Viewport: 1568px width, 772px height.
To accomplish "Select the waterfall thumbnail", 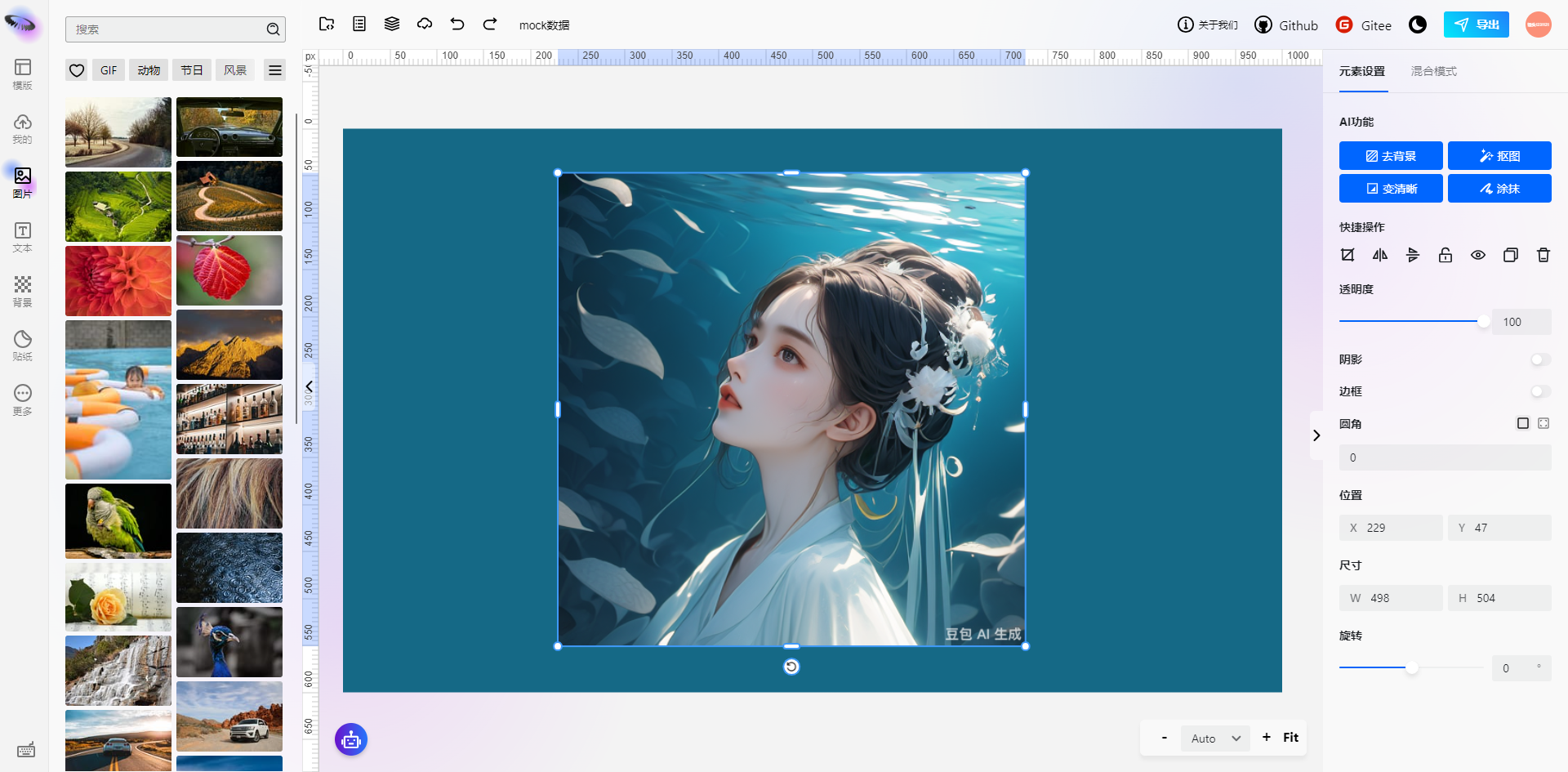I will pyautogui.click(x=118, y=671).
